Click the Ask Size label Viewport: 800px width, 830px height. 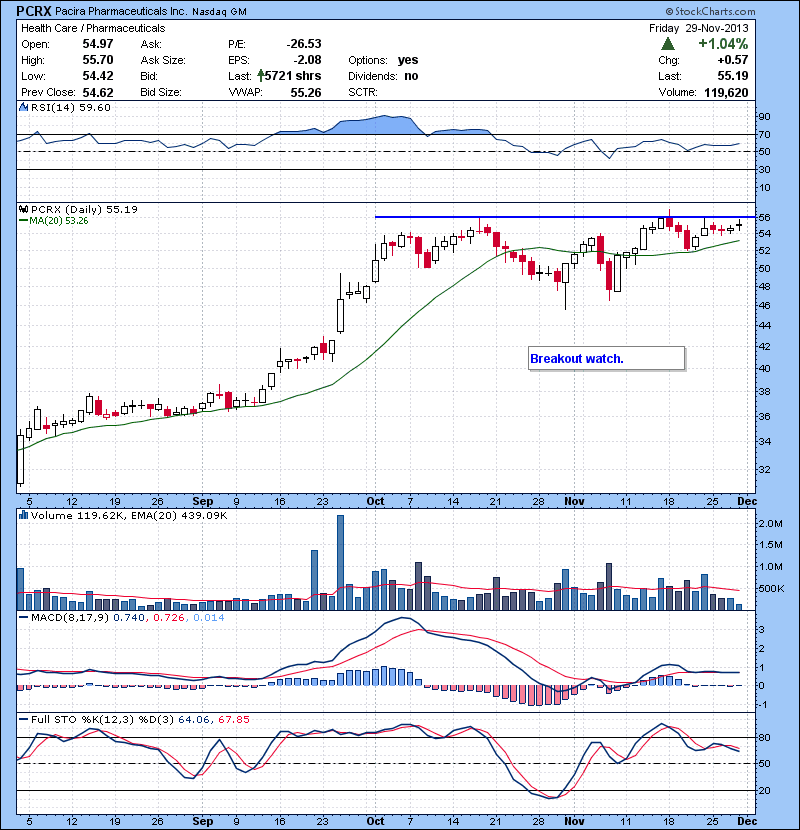[163, 60]
